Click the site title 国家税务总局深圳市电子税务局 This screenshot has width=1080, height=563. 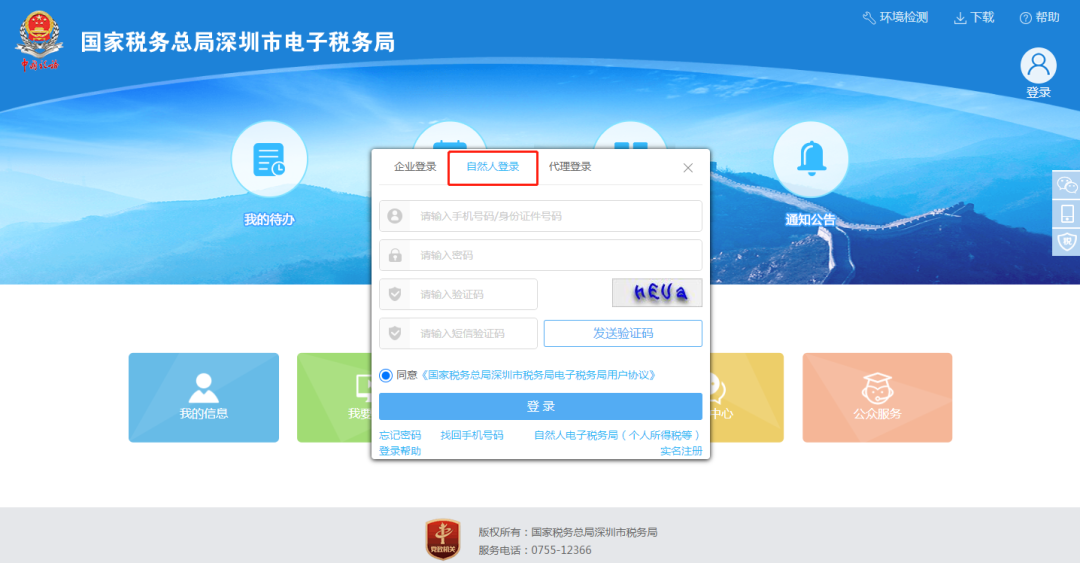pos(238,42)
